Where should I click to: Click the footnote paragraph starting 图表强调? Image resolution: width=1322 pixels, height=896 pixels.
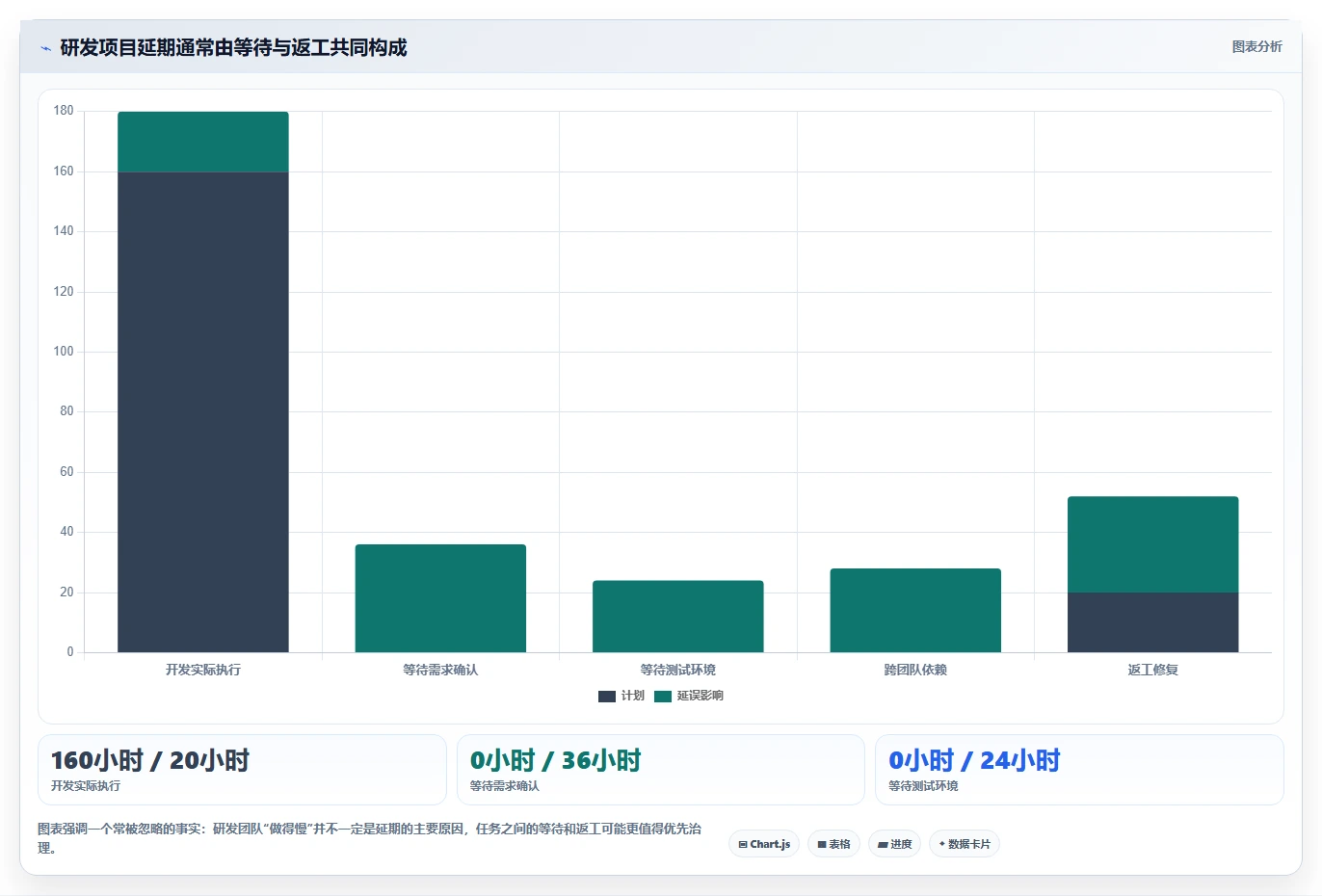[370, 838]
